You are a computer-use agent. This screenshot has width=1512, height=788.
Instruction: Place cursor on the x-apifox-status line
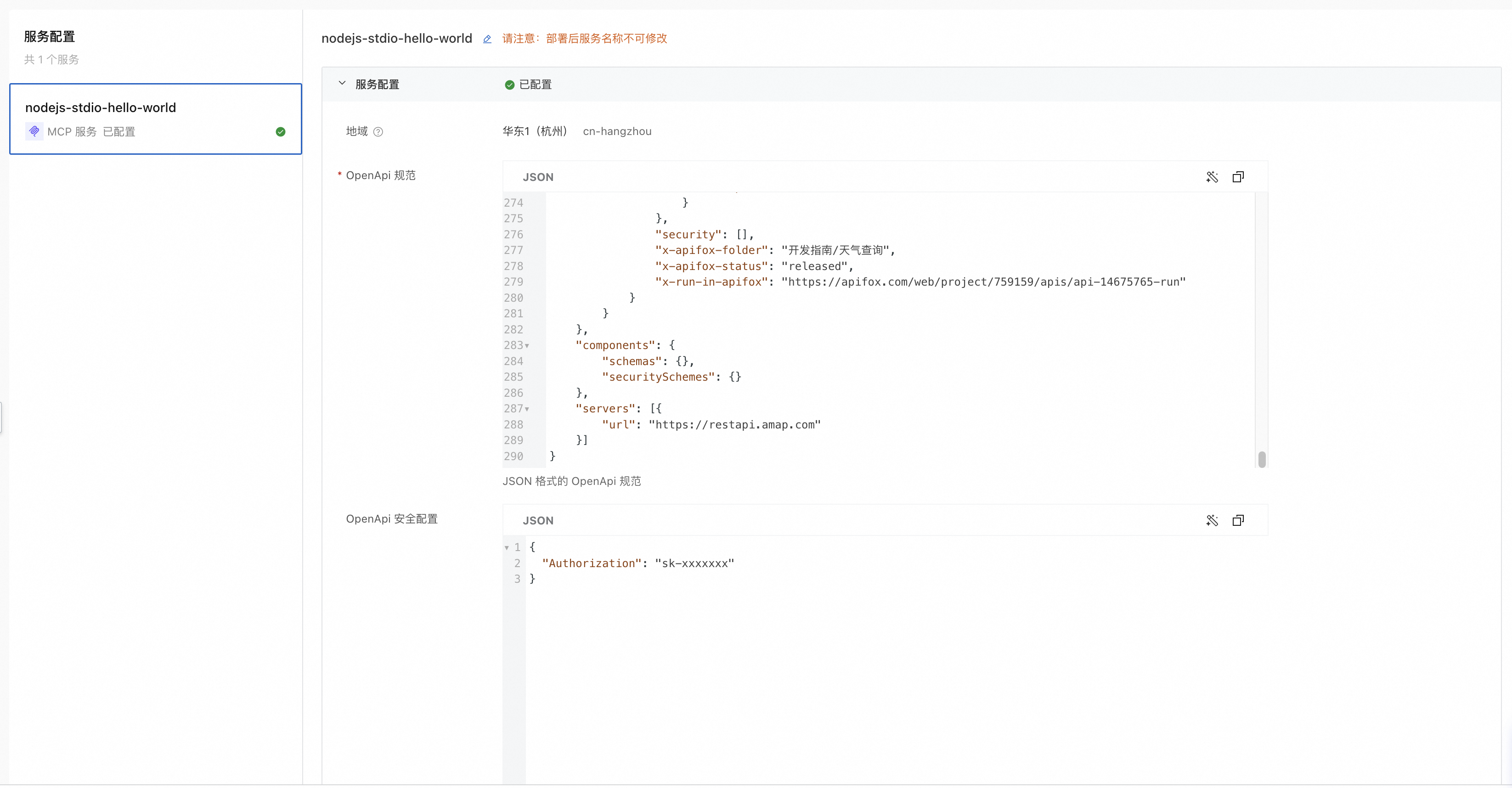[x=754, y=266]
